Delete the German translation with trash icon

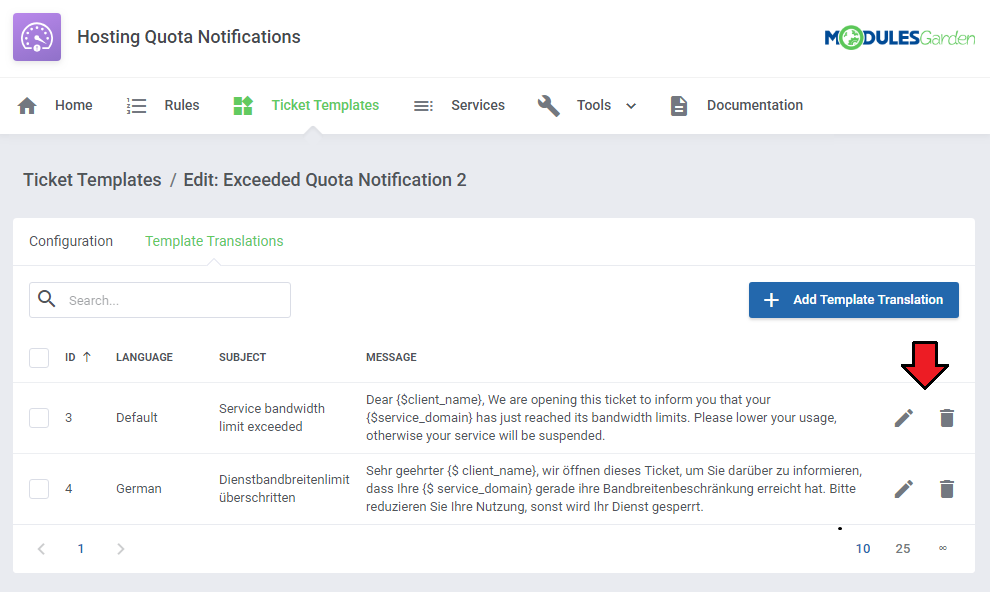coord(946,488)
